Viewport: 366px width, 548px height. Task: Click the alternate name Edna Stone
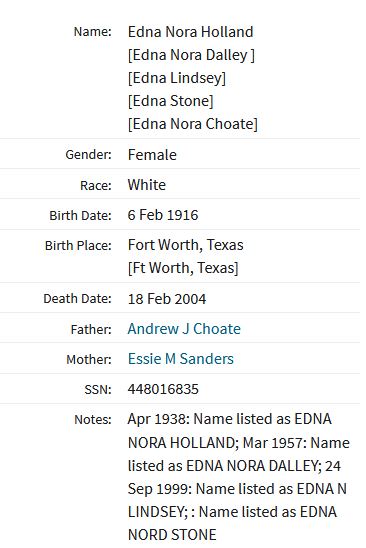point(170,101)
